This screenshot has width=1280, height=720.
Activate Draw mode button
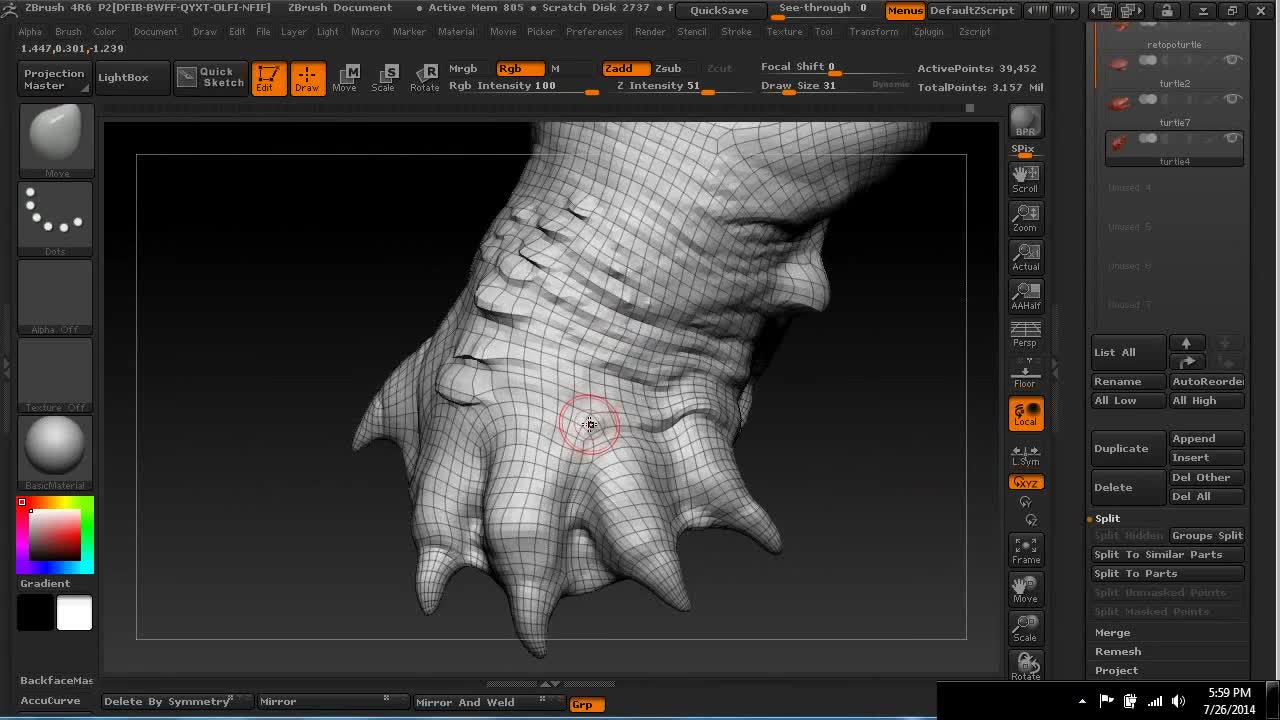click(x=307, y=78)
